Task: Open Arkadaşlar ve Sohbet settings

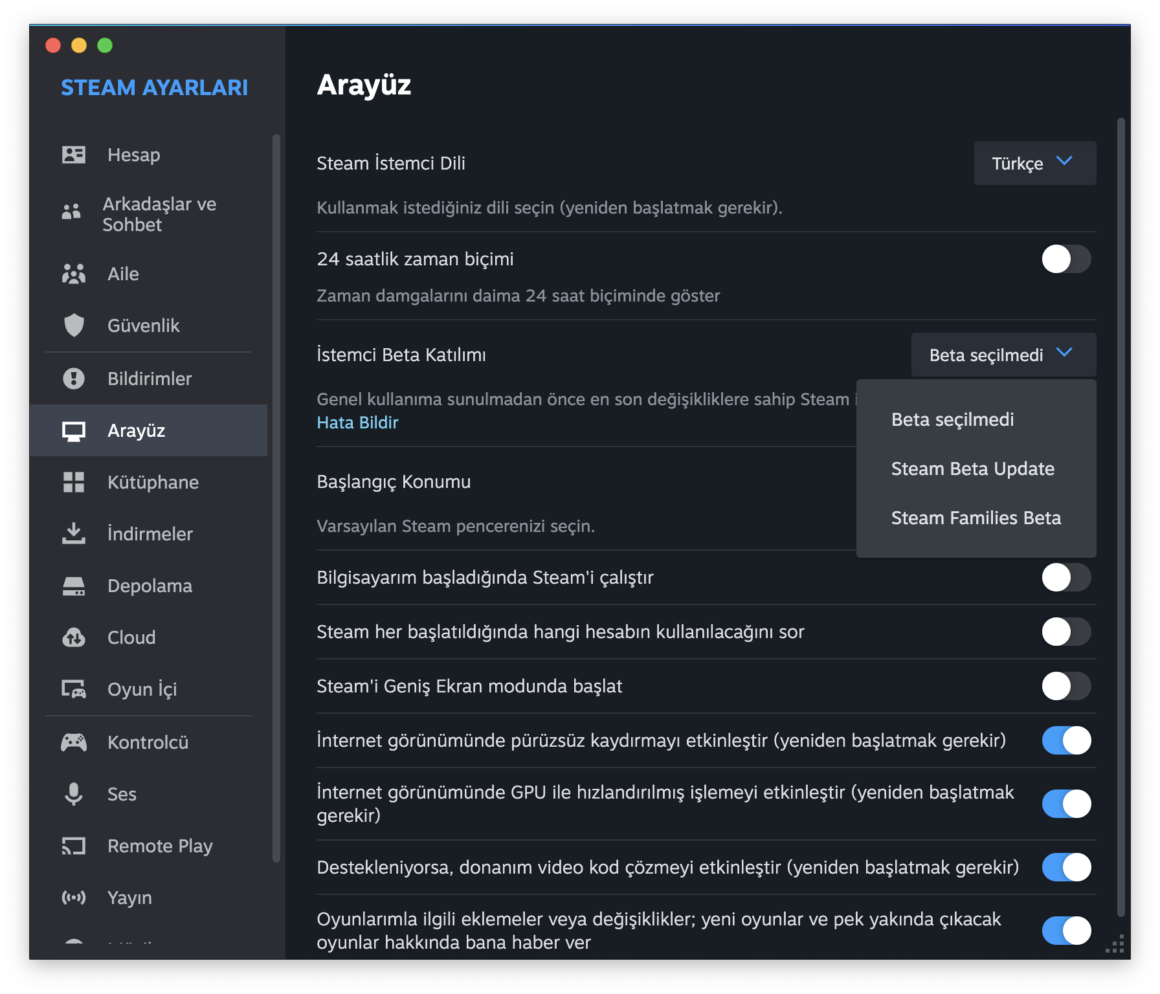Action: [149, 214]
